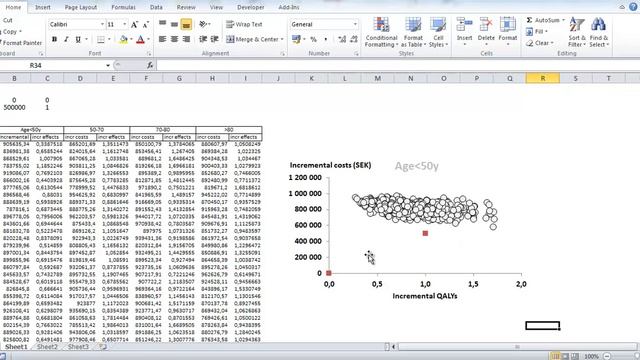Click Decrease Font Size icon
Screen dimensions: 640x360
[x=146, y=25]
